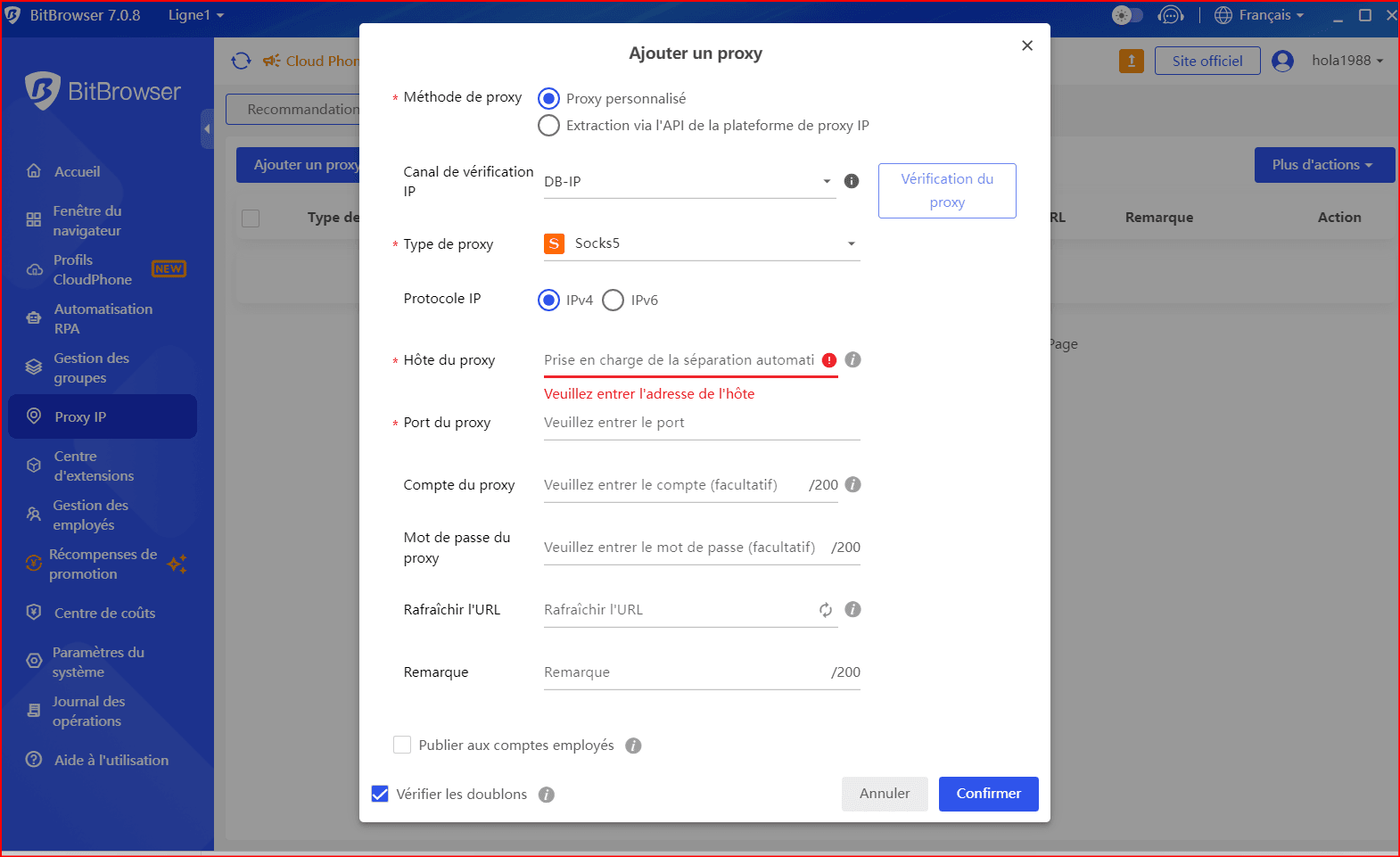This screenshot has height=857, width=1400.
Task: Go to Centre d'extensions in sidebar
Action: pos(94,466)
